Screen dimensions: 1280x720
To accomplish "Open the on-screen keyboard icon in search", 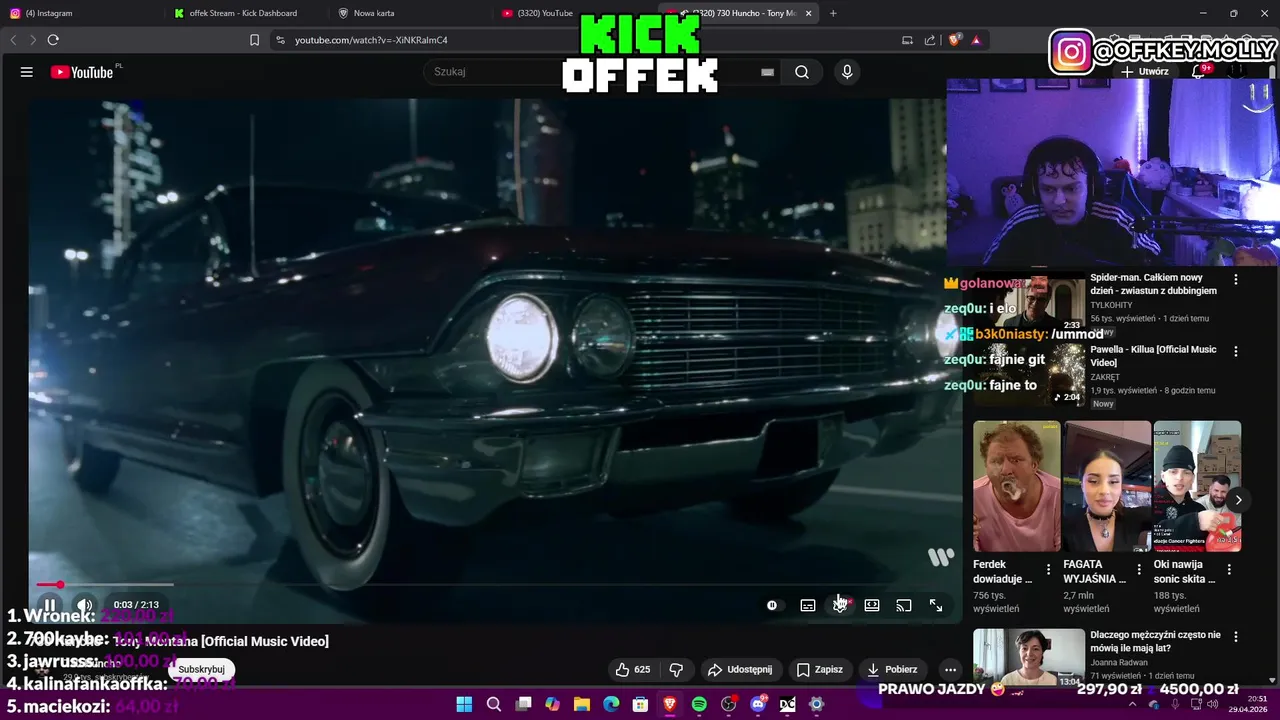I will 767,72.
